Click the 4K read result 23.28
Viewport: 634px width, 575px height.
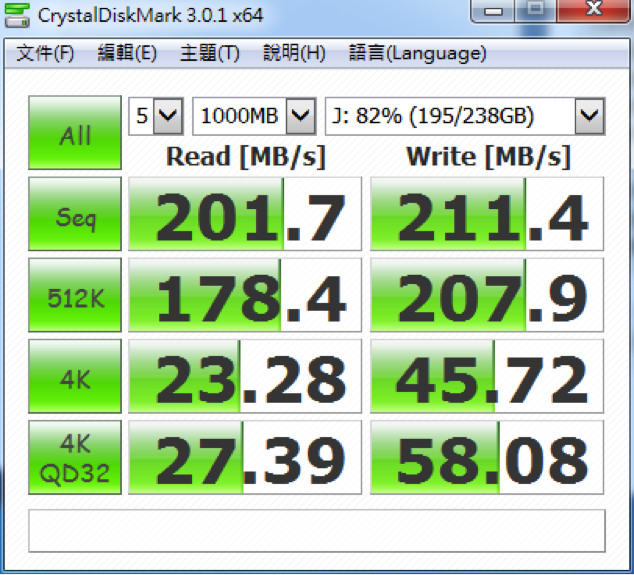pos(245,376)
